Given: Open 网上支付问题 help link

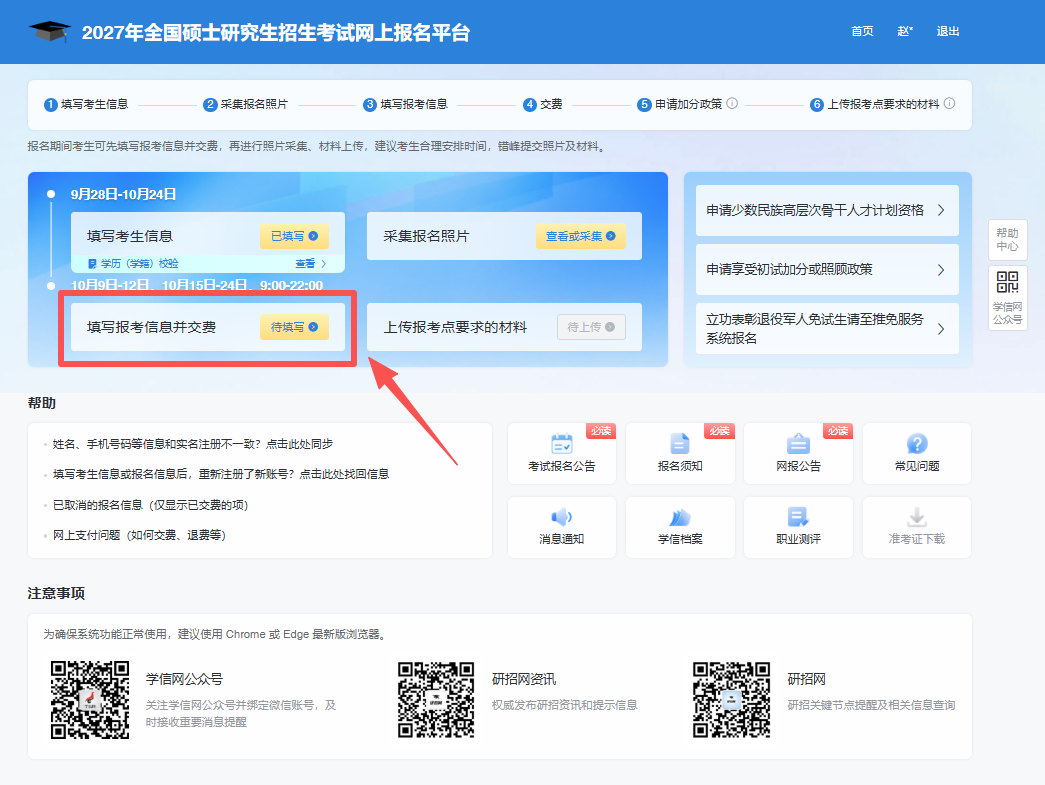Looking at the screenshot, I should click(139, 535).
